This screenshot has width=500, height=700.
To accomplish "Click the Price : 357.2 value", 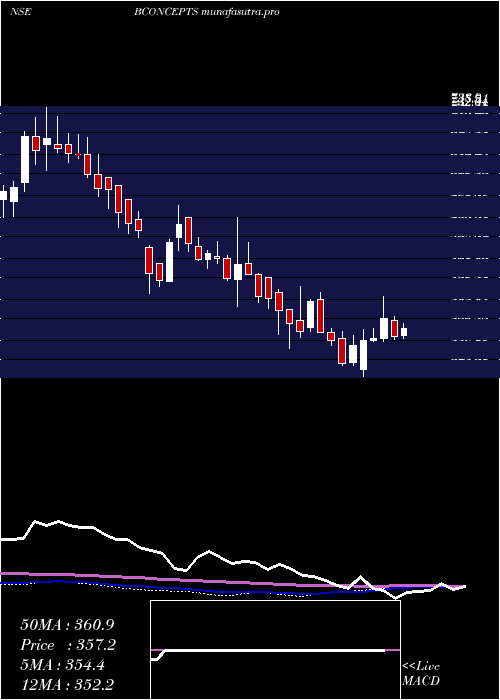I will [x=68, y=645].
